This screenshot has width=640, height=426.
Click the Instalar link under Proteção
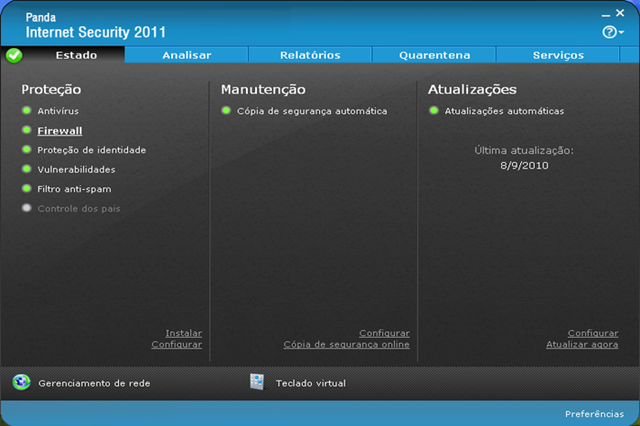point(184,333)
